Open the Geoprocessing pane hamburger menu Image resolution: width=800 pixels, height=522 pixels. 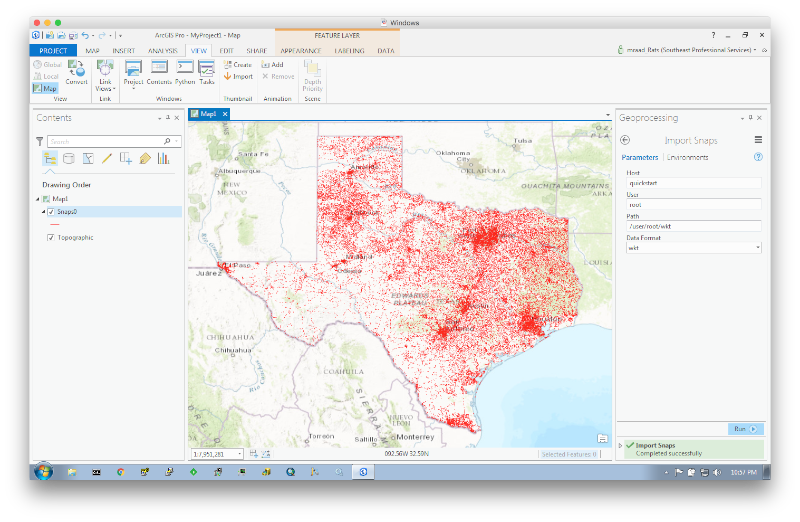(758, 140)
